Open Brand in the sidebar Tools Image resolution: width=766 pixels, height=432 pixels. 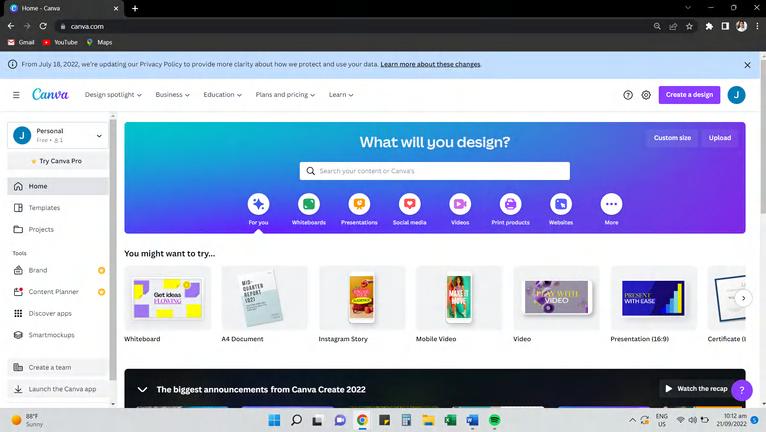pos(58,270)
